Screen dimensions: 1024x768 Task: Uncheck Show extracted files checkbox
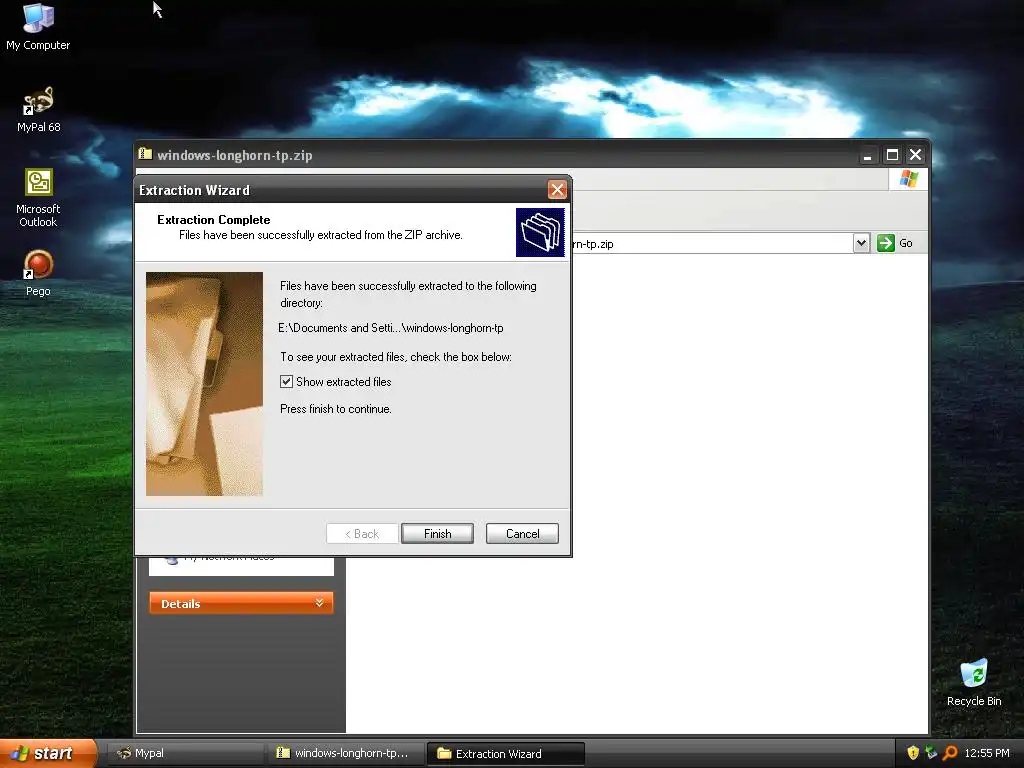286,381
